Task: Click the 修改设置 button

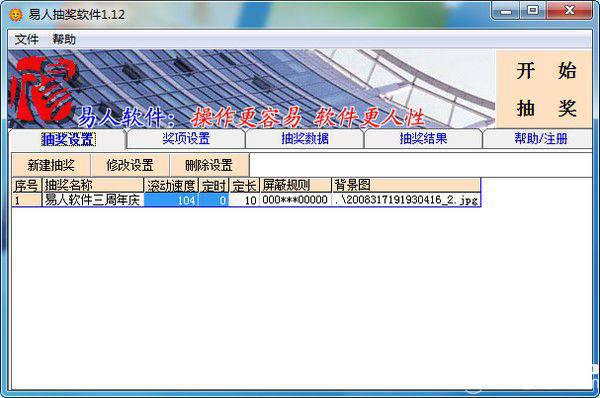Action: (130, 165)
